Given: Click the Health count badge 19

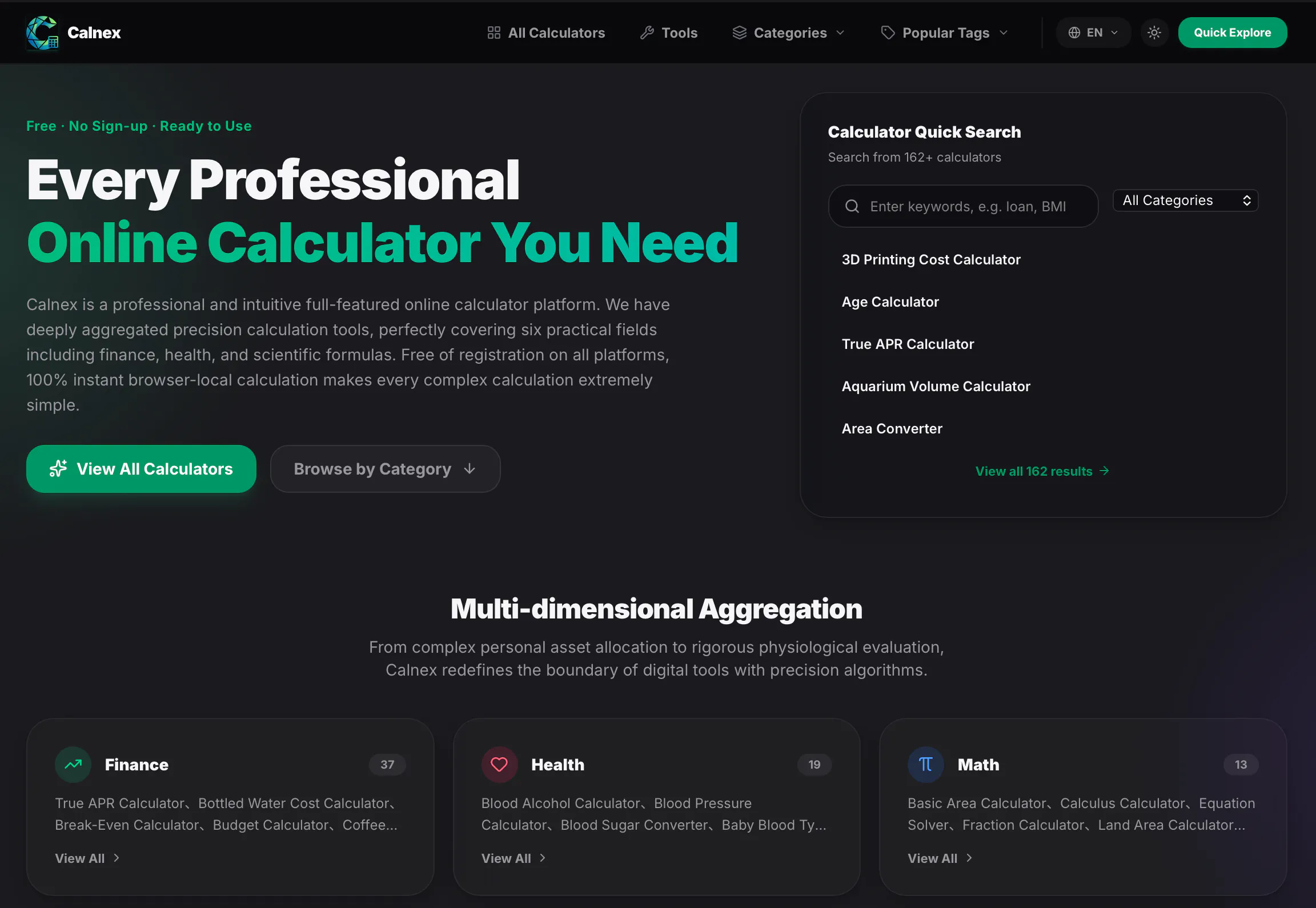Looking at the screenshot, I should [x=815, y=765].
